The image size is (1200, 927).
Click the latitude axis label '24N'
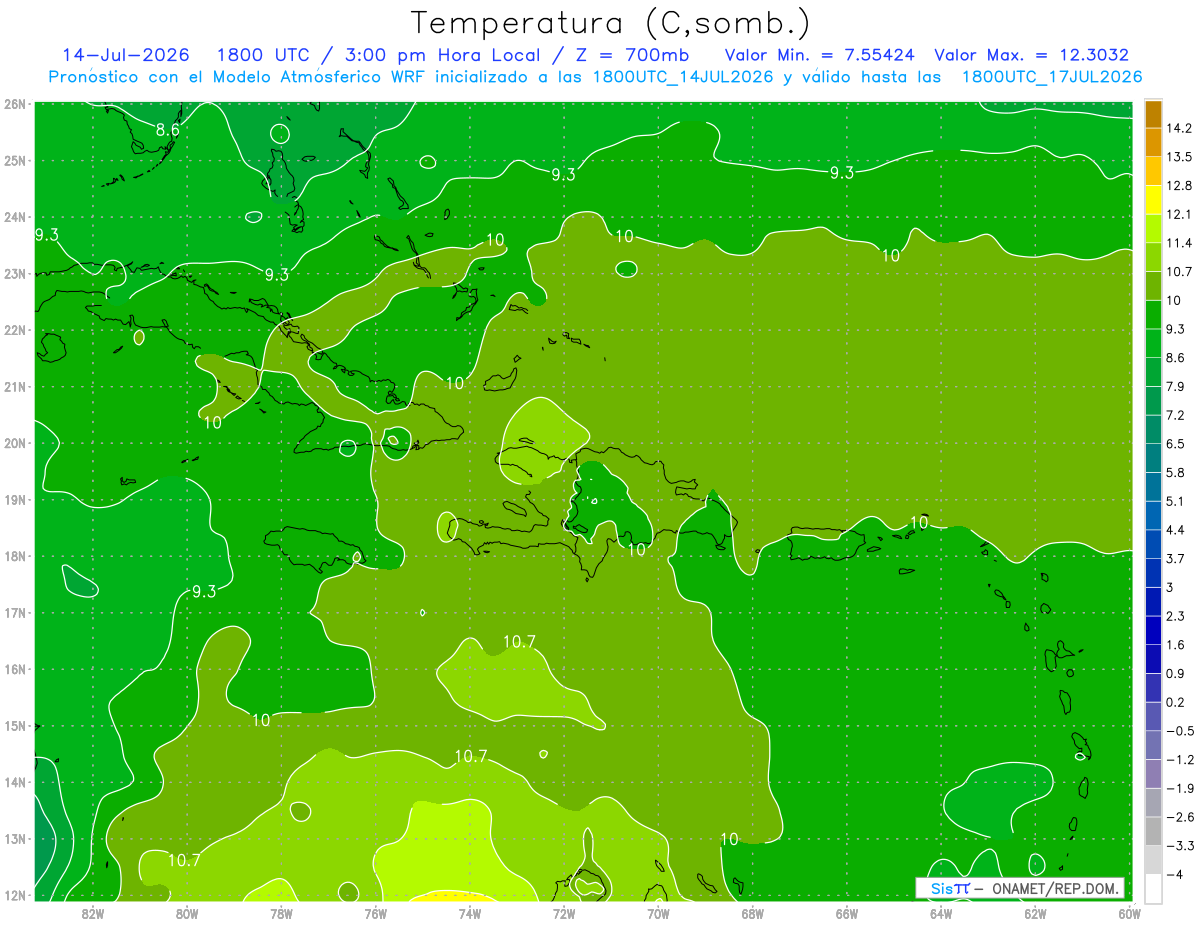pyautogui.click(x=15, y=216)
